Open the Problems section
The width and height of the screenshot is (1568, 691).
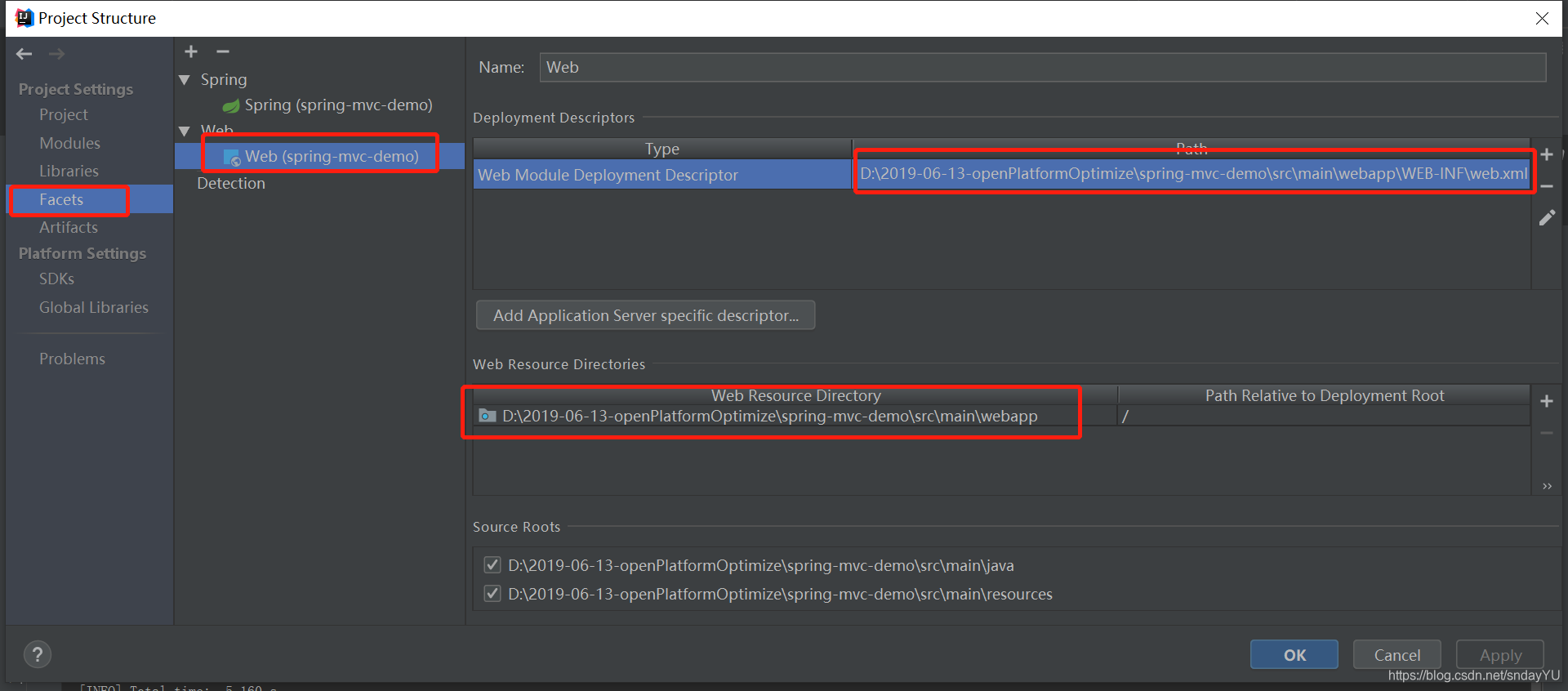pyautogui.click(x=72, y=359)
